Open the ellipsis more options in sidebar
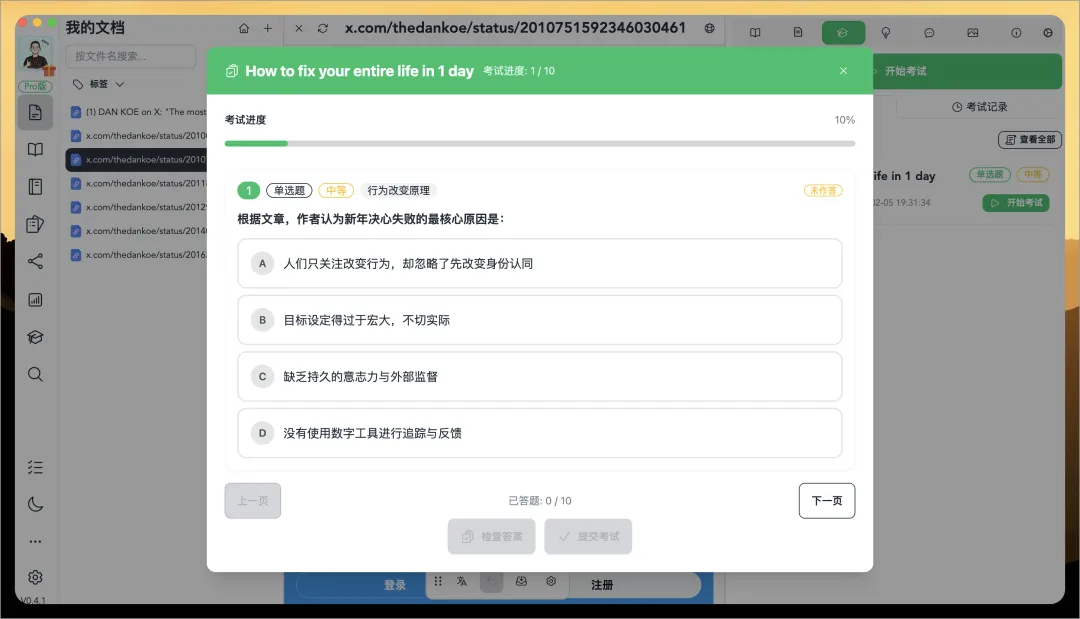The image size is (1080, 619). point(34,540)
